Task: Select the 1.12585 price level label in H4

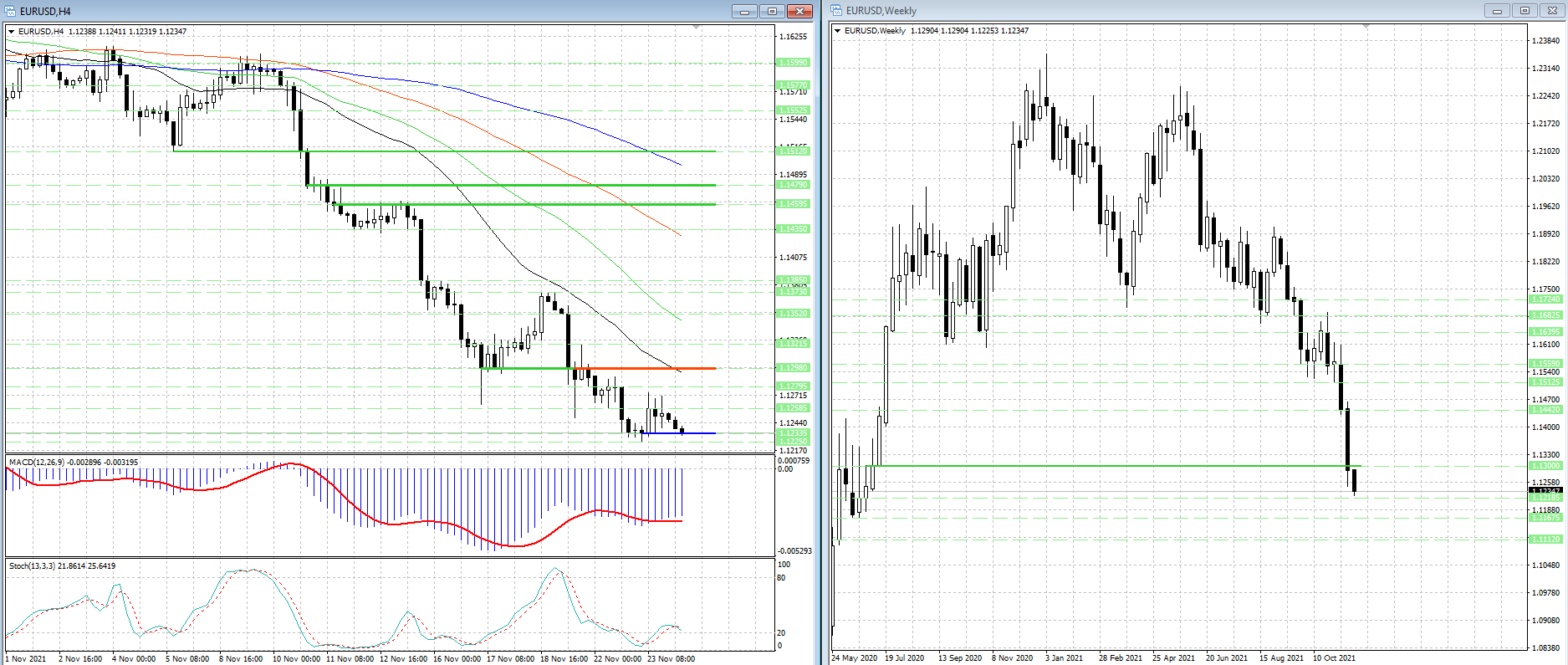Action: click(x=793, y=408)
